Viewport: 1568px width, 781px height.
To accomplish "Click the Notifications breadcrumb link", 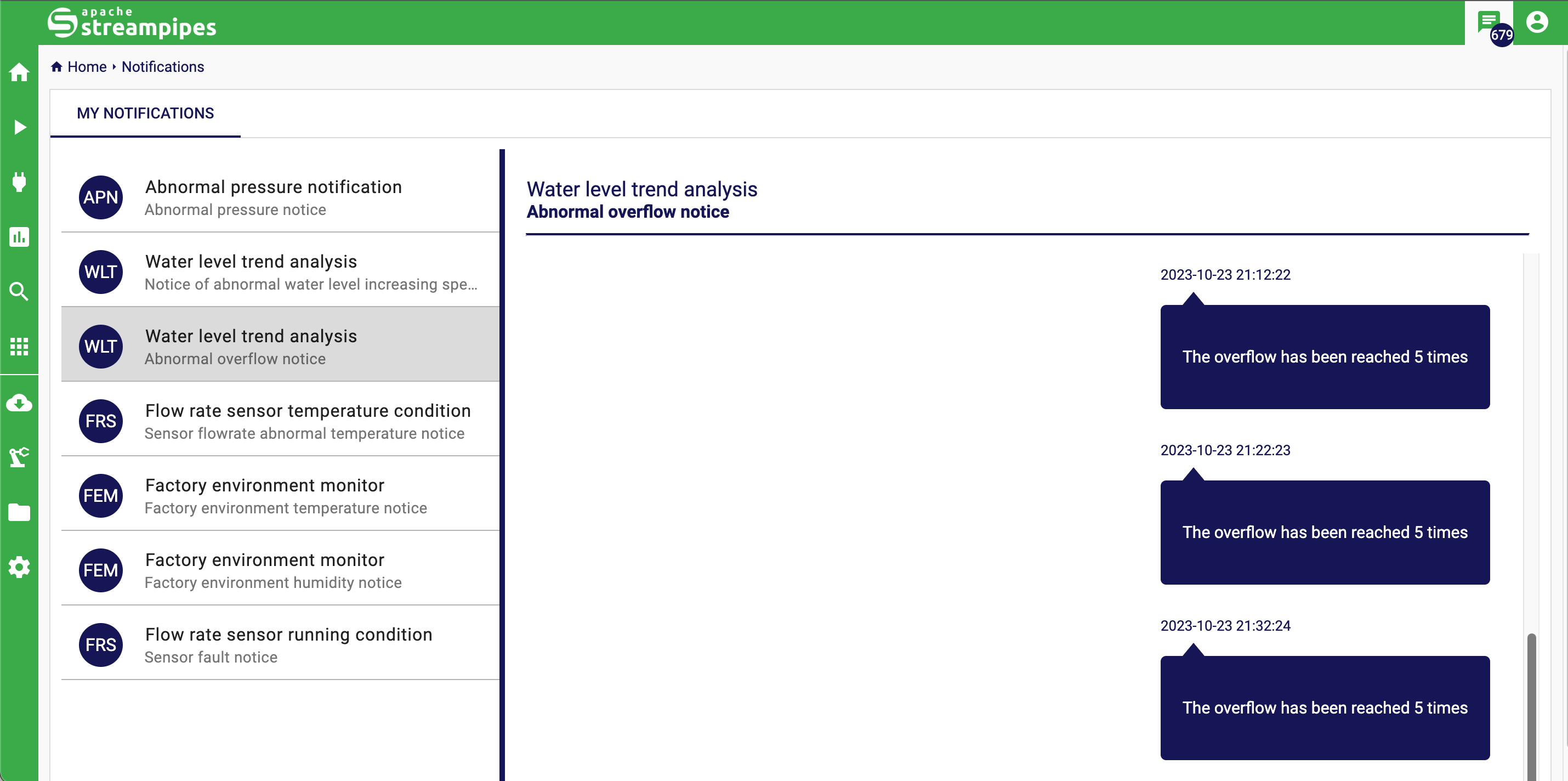I will [x=162, y=67].
